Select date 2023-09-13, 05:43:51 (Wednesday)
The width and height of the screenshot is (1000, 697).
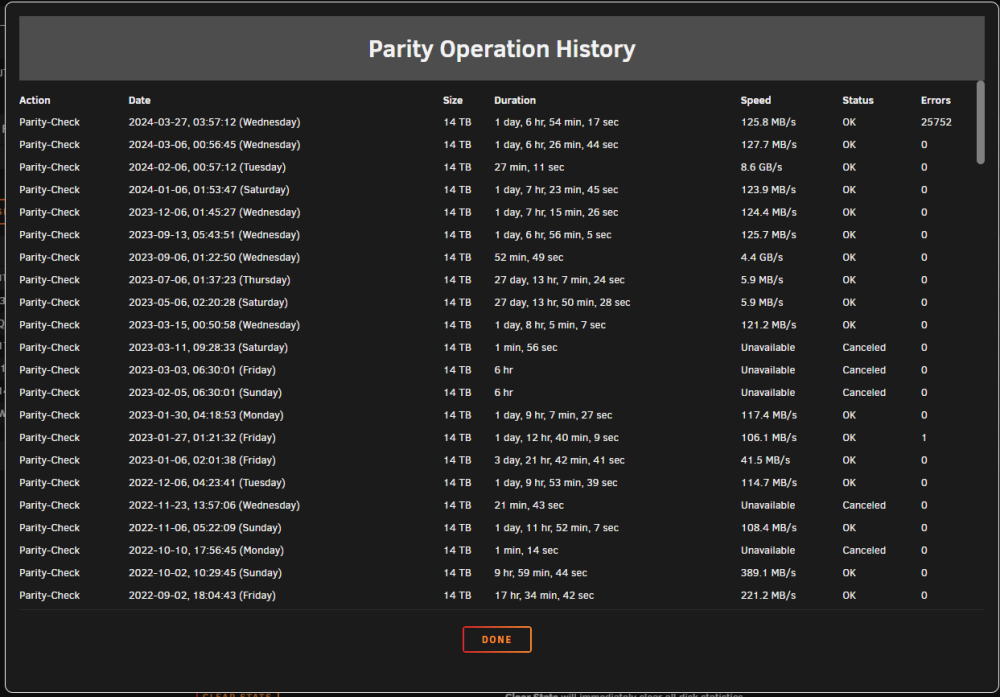(214, 235)
